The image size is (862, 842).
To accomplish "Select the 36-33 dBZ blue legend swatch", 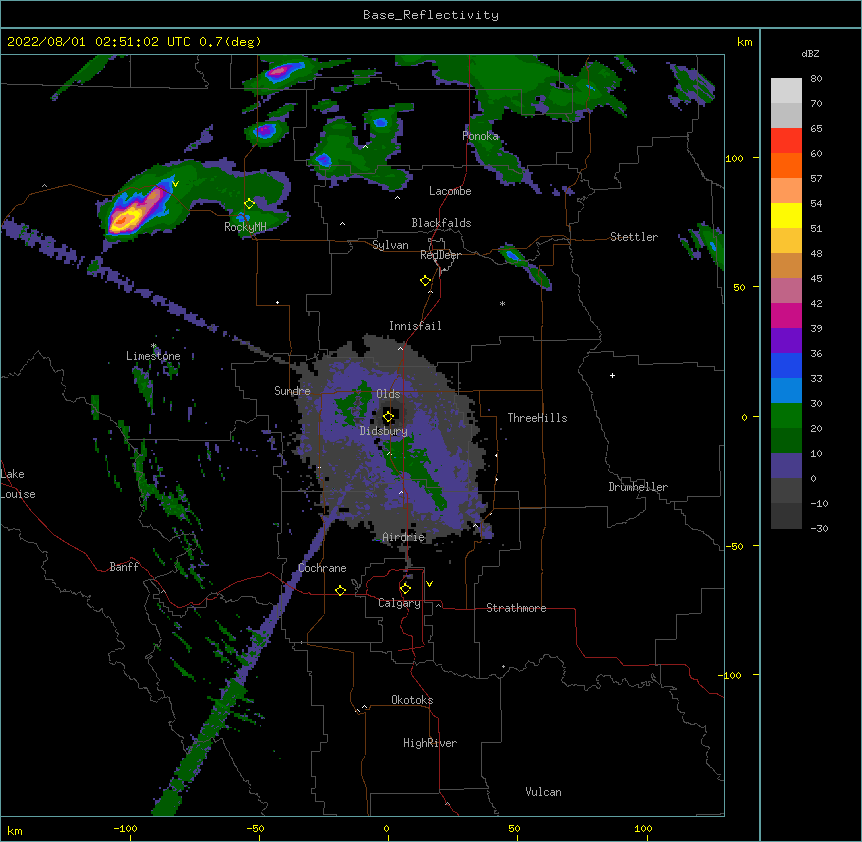I will (786, 365).
